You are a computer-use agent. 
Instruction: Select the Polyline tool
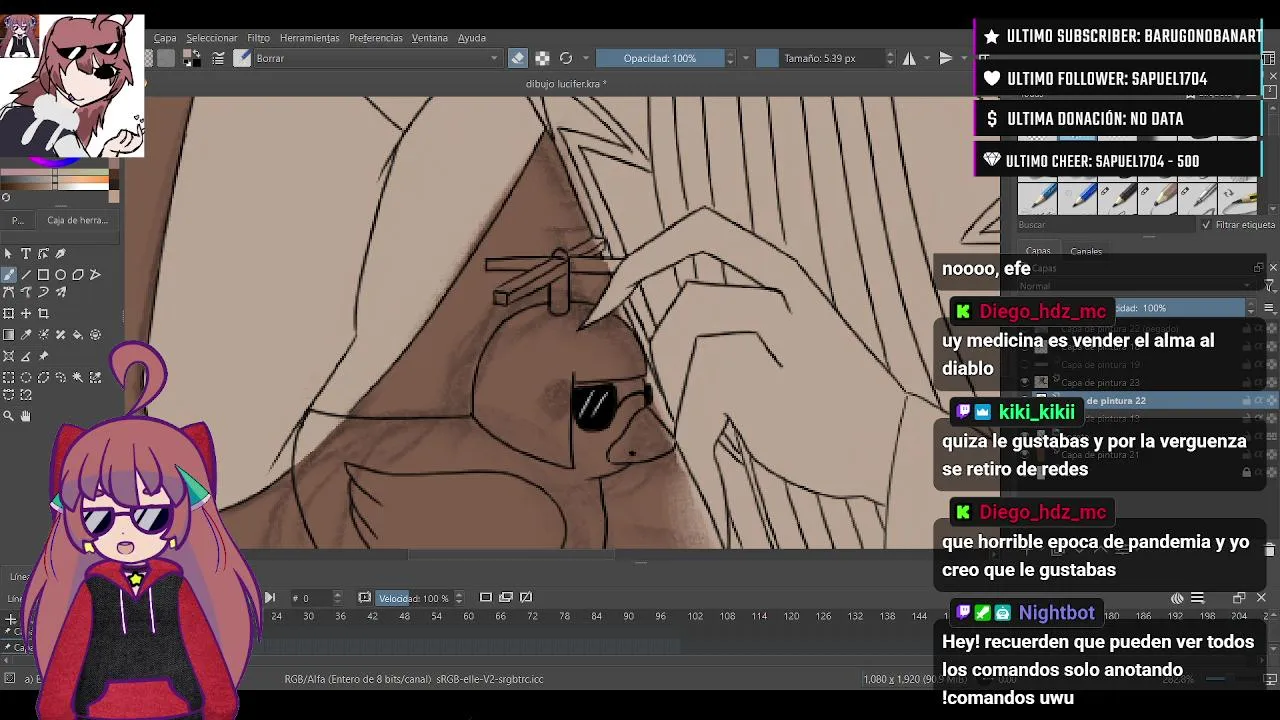tap(95, 274)
